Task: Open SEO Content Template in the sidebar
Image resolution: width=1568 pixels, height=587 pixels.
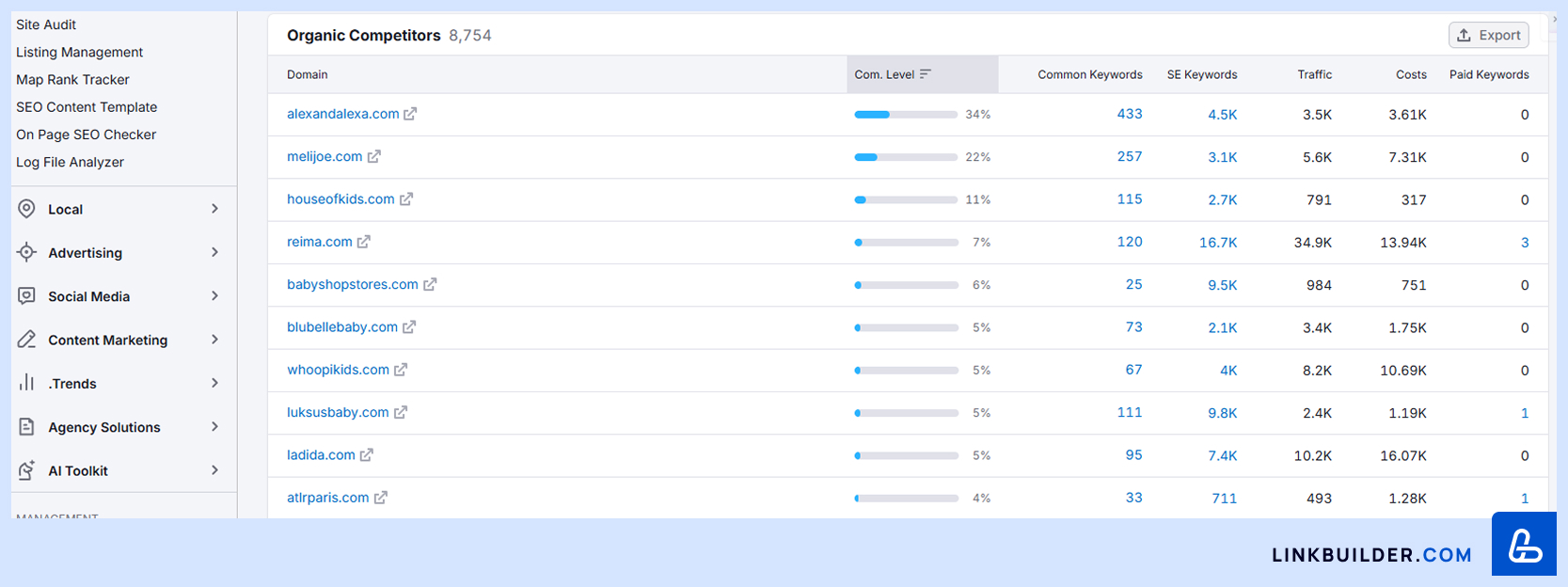Action: pyautogui.click(x=87, y=107)
